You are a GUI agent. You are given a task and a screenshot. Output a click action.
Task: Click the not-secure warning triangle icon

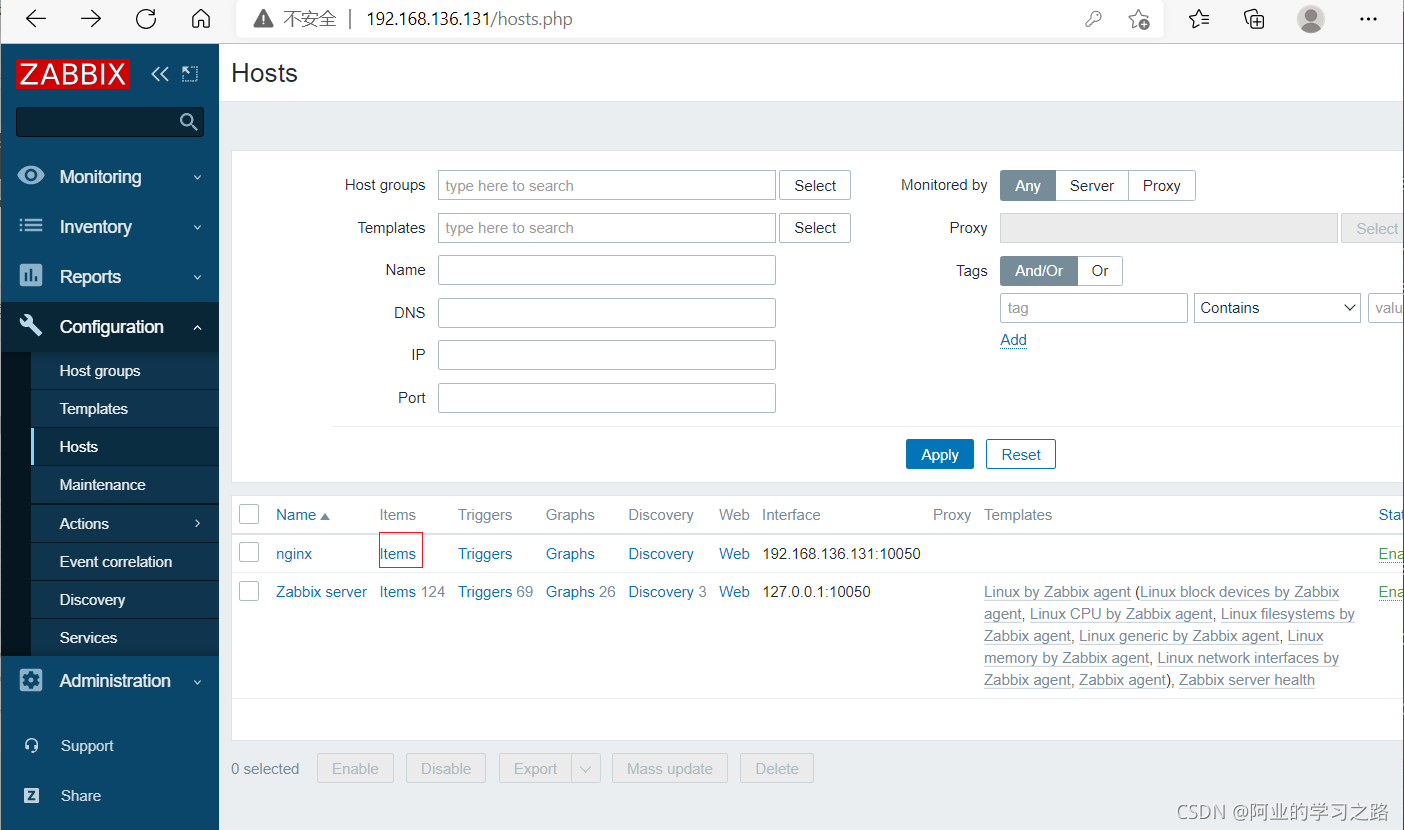tap(263, 19)
